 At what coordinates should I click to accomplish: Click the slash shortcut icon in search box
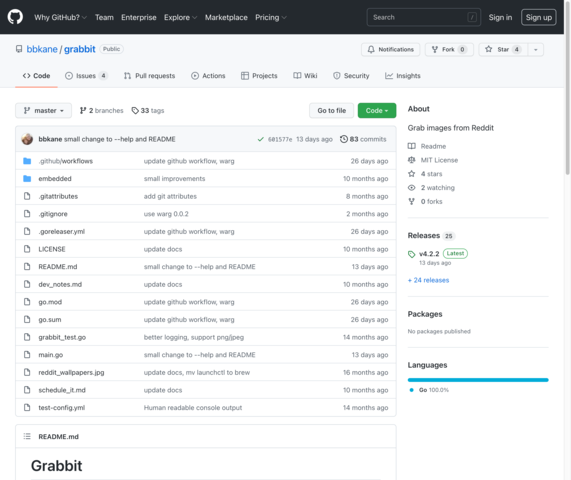pos(472,17)
